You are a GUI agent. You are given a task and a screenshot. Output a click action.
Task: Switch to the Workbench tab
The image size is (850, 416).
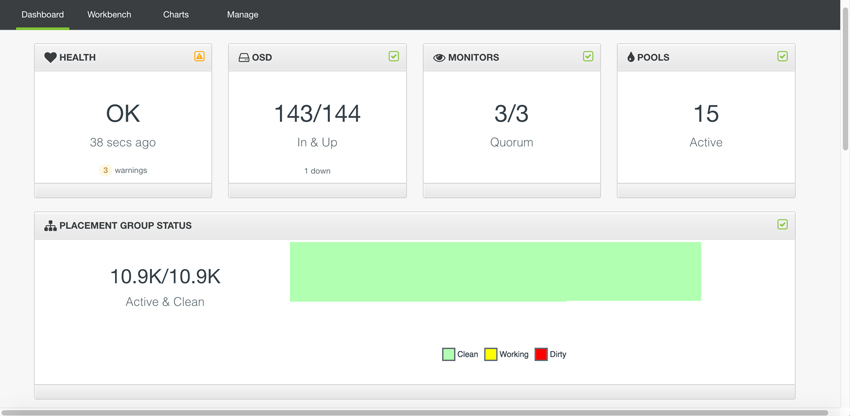pos(109,15)
